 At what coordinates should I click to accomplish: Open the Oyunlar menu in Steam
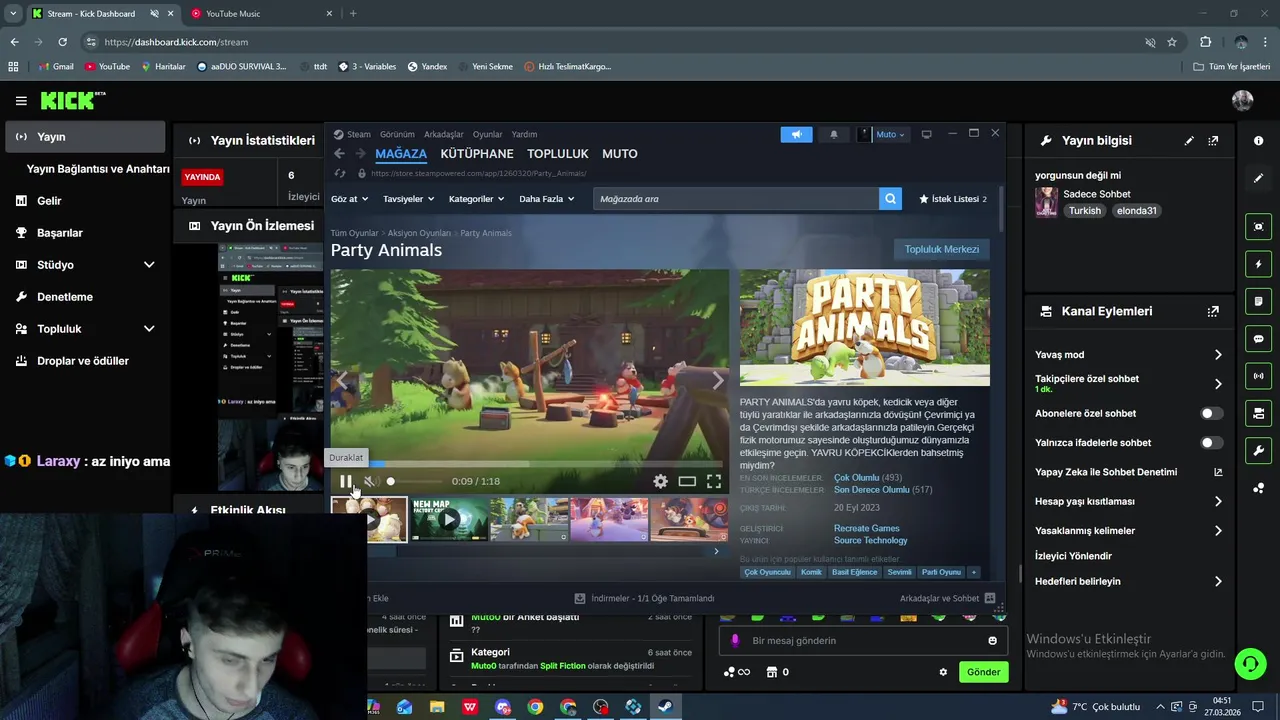pos(488,134)
